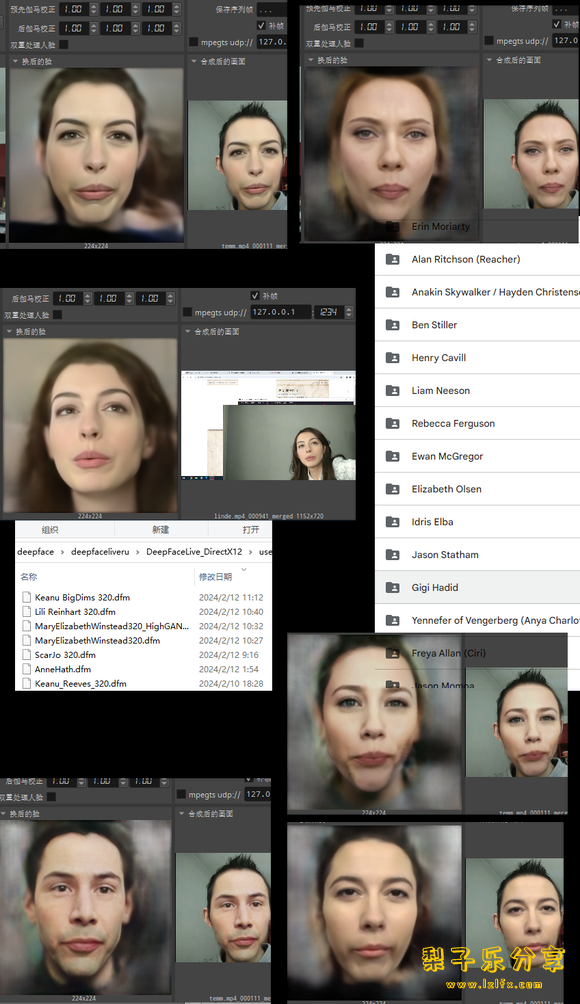Screen dimensions: 580x1004
Task: Select the Idris Elba folder name
Action: (x=432, y=522)
